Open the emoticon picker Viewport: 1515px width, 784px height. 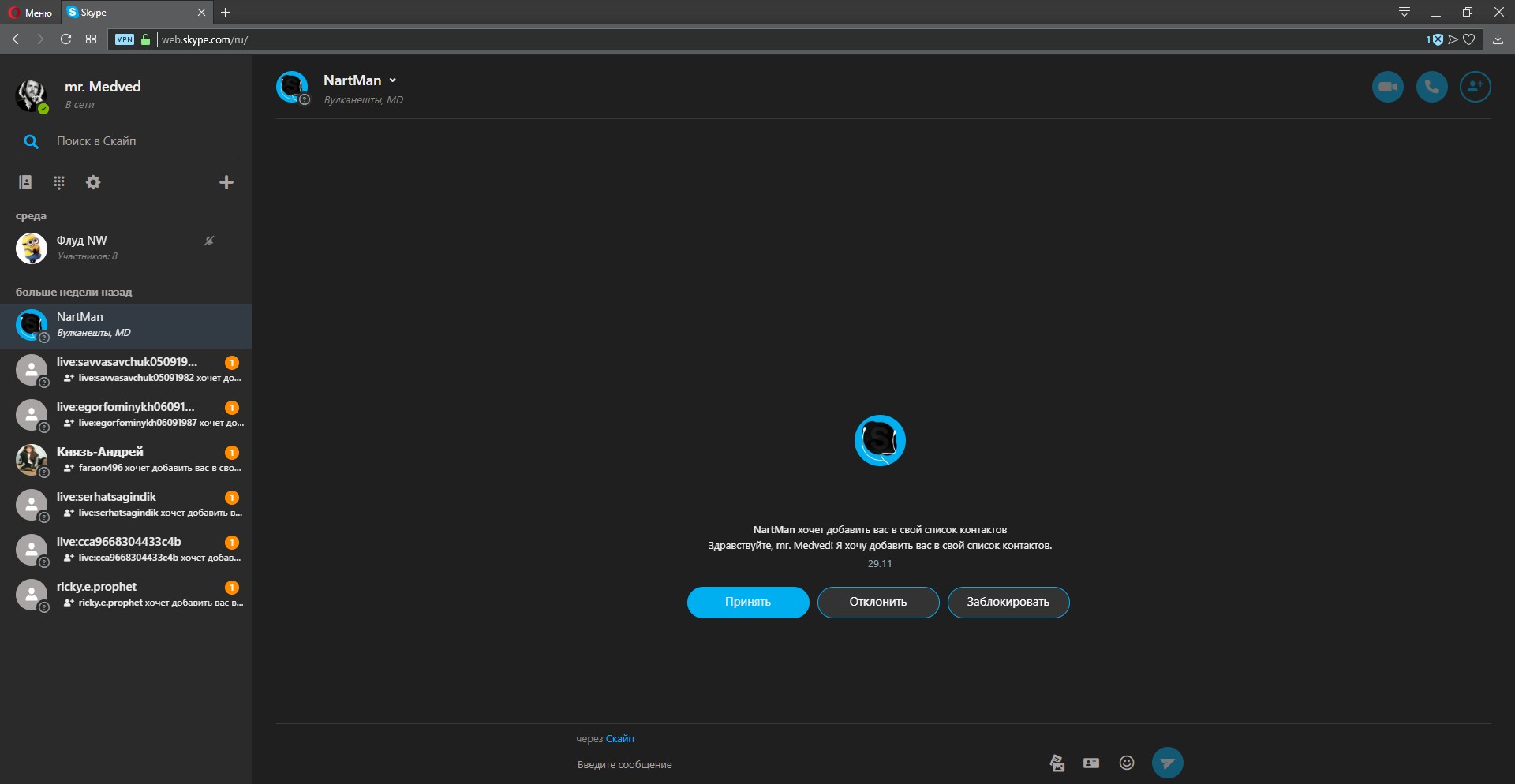[x=1127, y=763]
